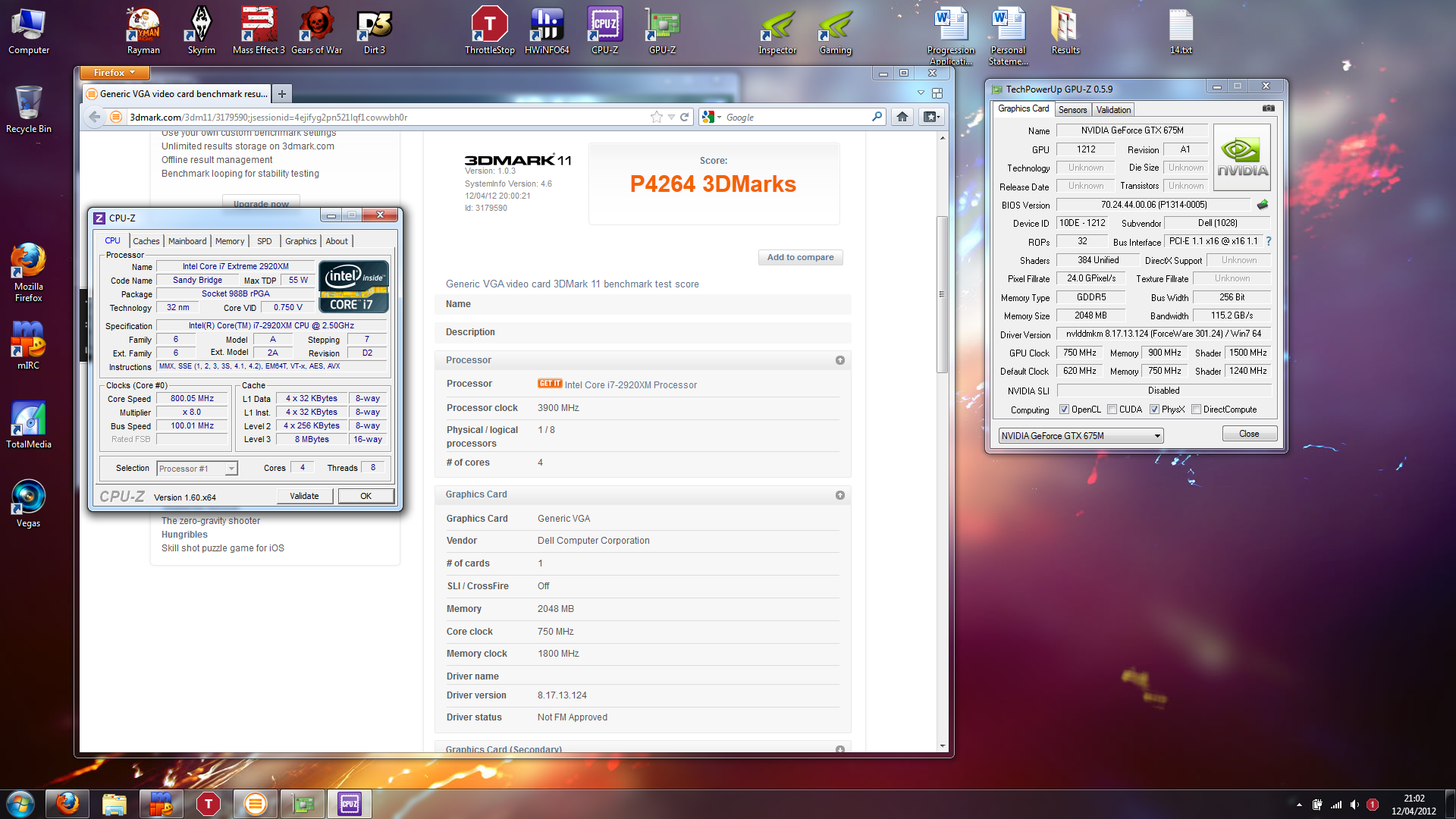Viewport: 1456px width, 819px height.
Task: Open SPD tab in CPU-Z
Action: (264, 241)
